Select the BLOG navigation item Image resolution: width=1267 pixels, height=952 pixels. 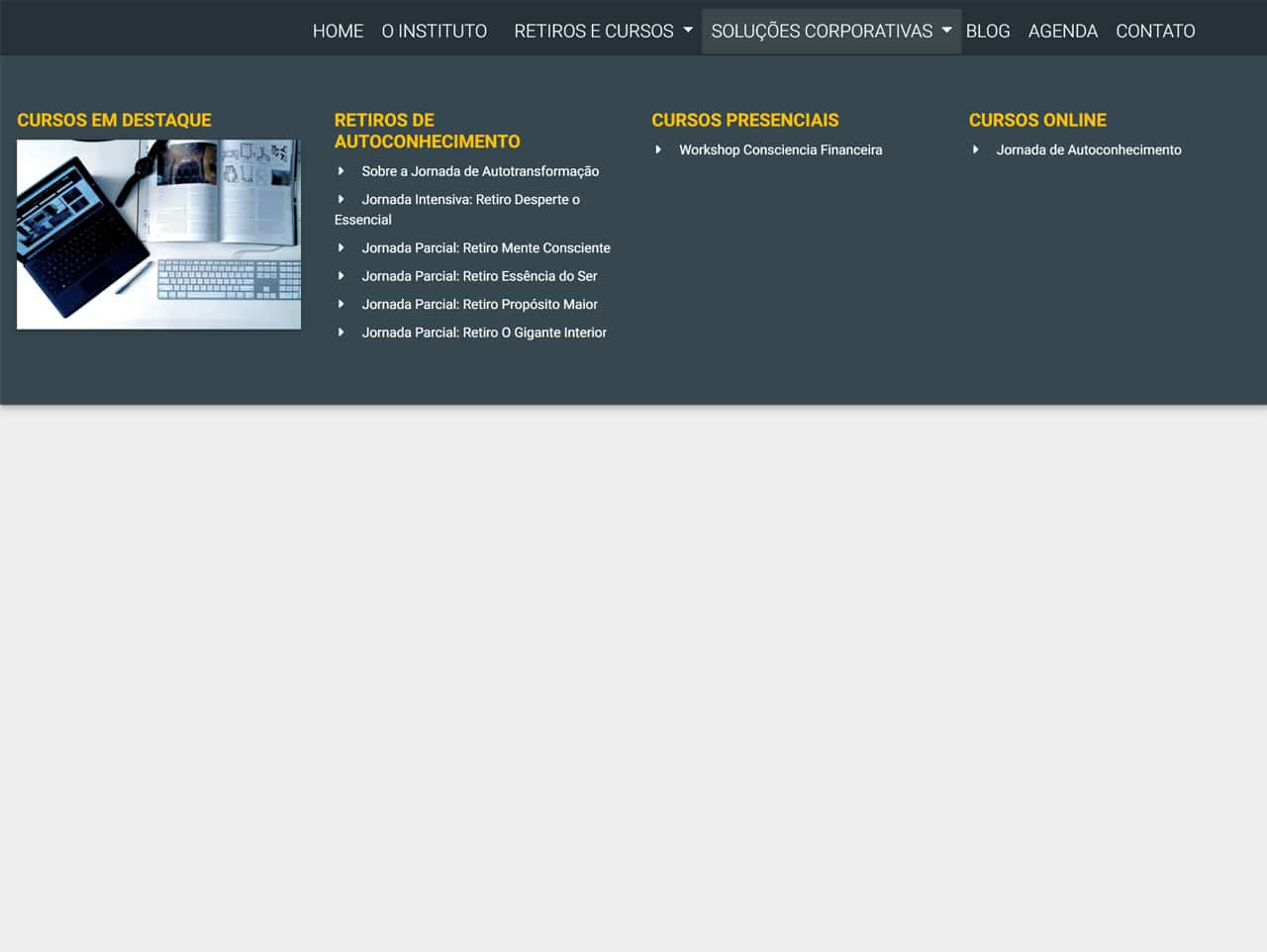tap(988, 31)
